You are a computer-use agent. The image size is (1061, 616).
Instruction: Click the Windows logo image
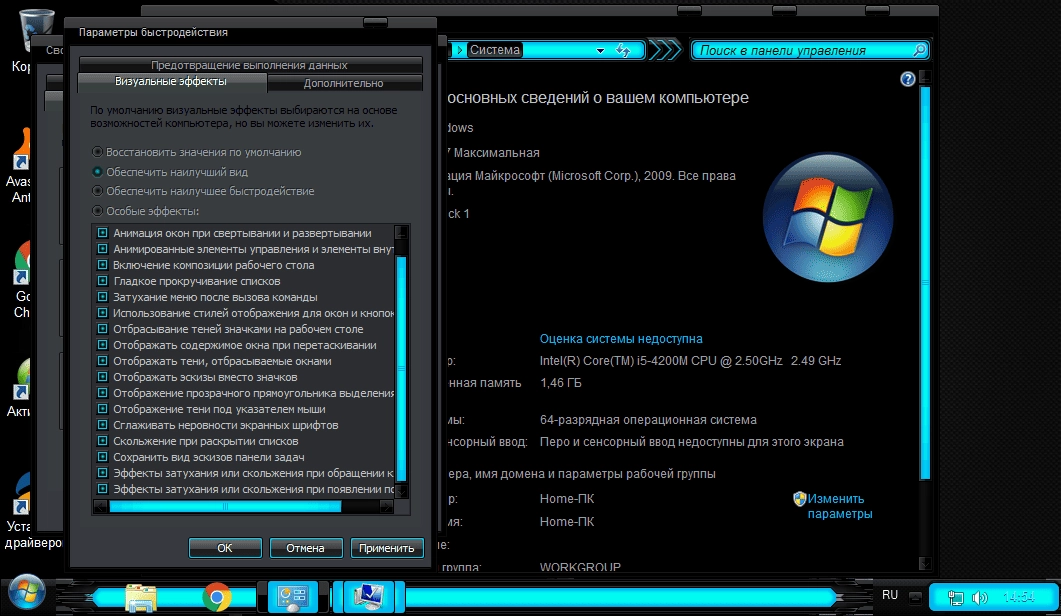pos(828,217)
